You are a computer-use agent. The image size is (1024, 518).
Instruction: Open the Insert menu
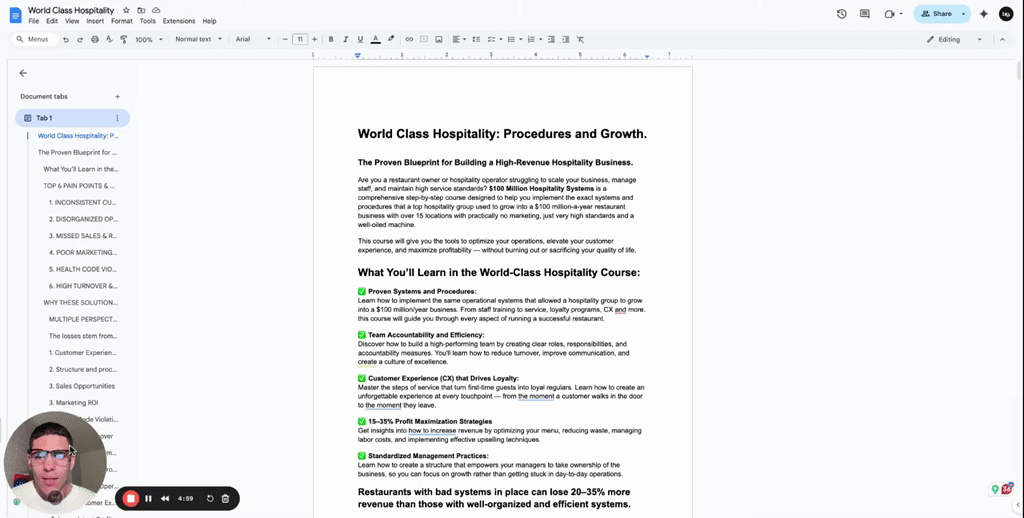(x=95, y=21)
